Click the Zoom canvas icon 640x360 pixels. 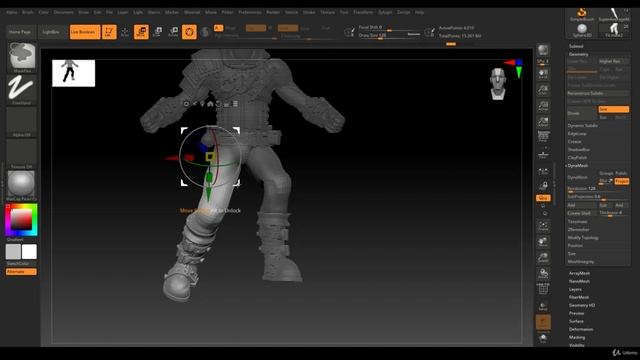pos(543,90)
